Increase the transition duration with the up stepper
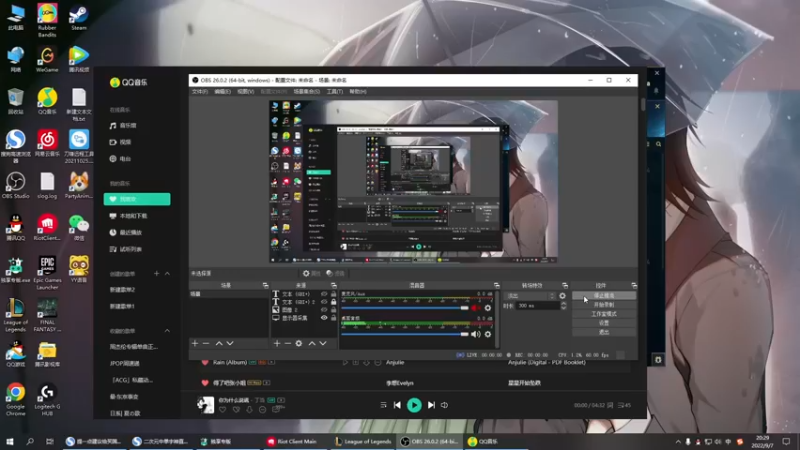The width and height of the screenshot is (800, 450). tap(563, 304)
